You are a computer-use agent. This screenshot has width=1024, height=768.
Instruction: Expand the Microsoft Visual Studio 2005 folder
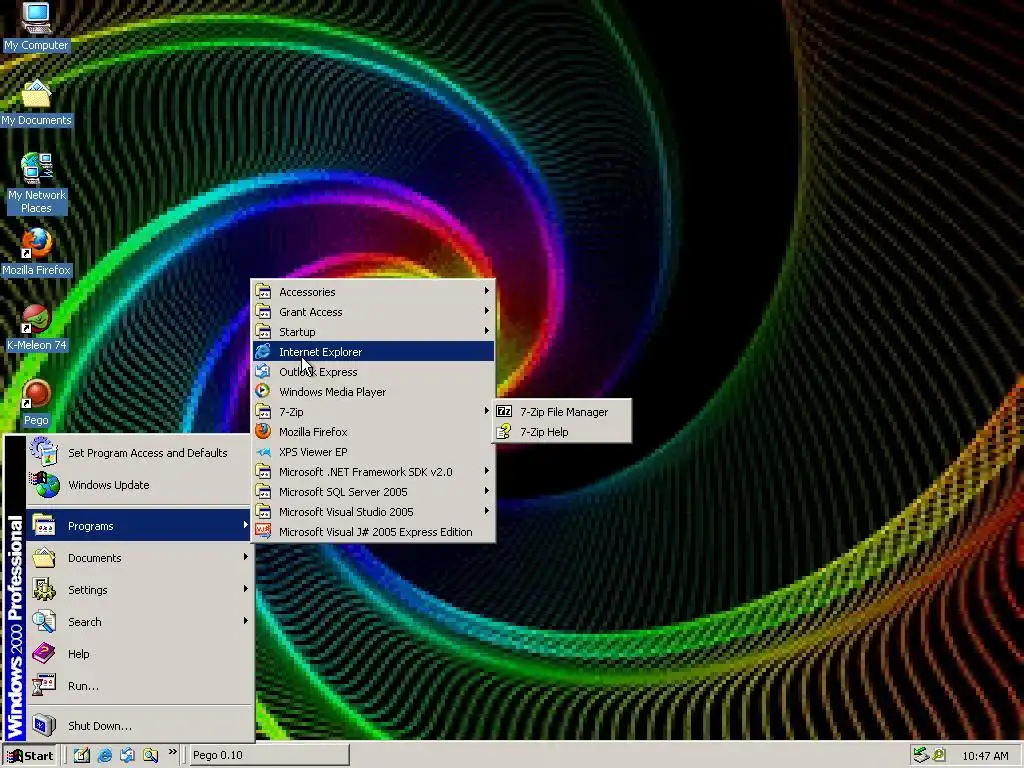pyautogui.click(x=373, y=512)
